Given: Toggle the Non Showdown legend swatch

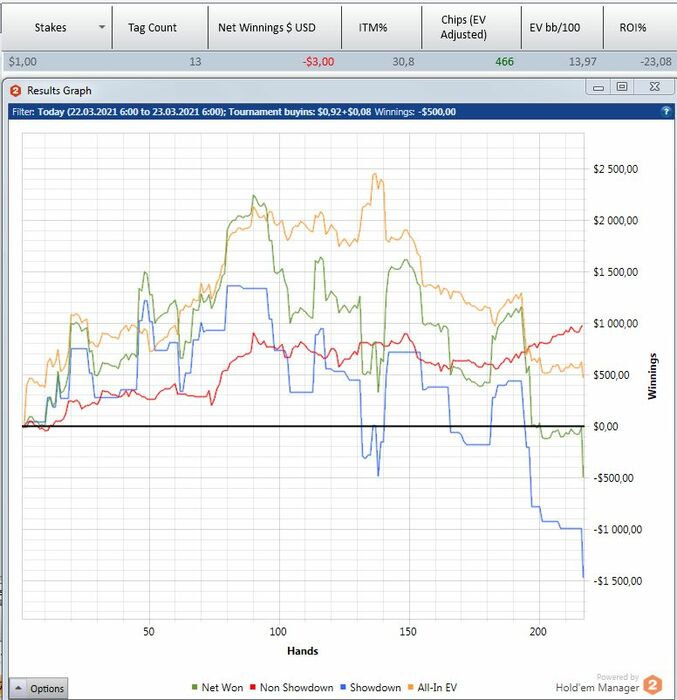Looking at the screenshot, I should (x=253, y=688).
